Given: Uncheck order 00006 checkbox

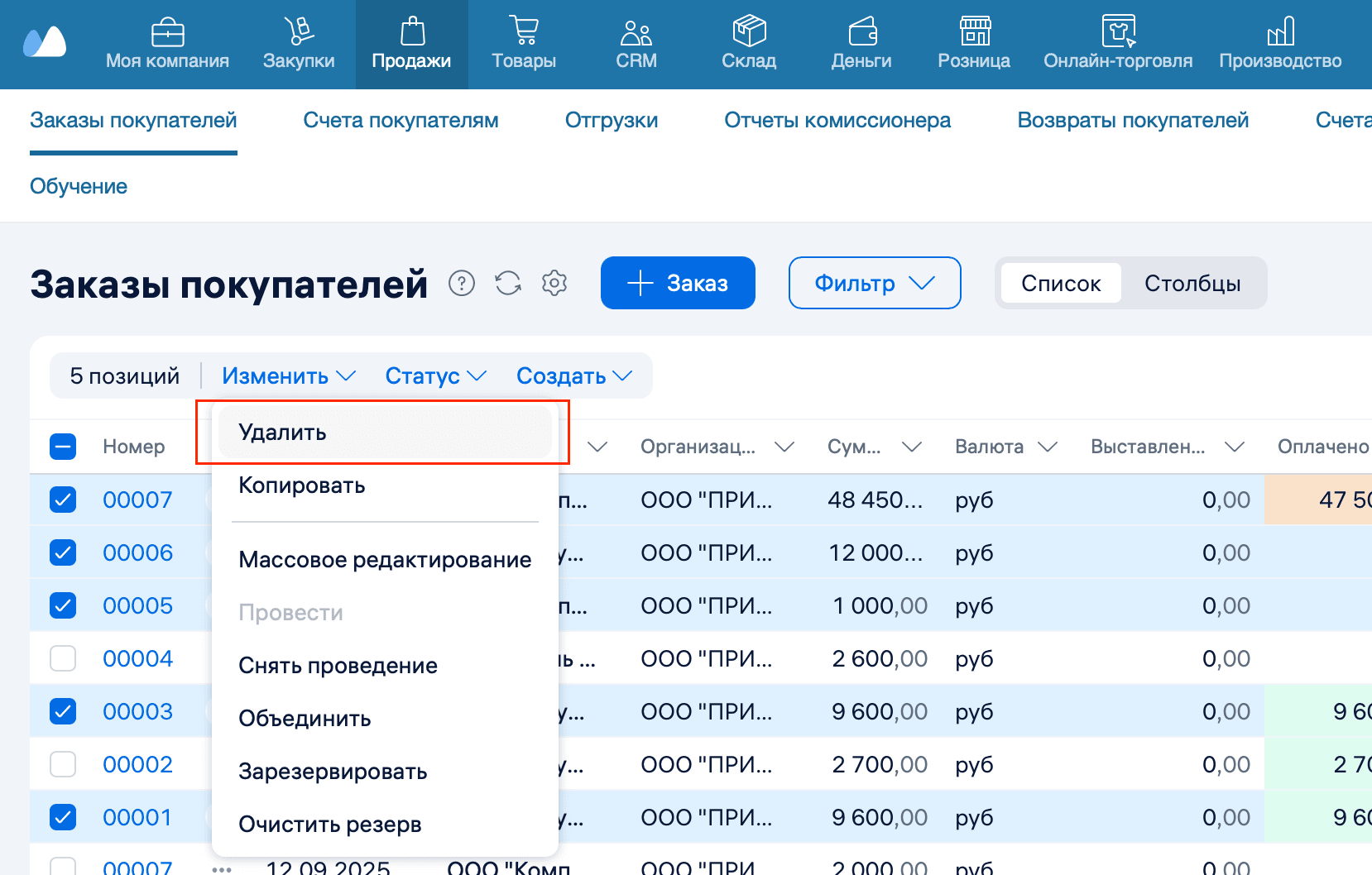Looking at the screenshot, I should (63, 552).
